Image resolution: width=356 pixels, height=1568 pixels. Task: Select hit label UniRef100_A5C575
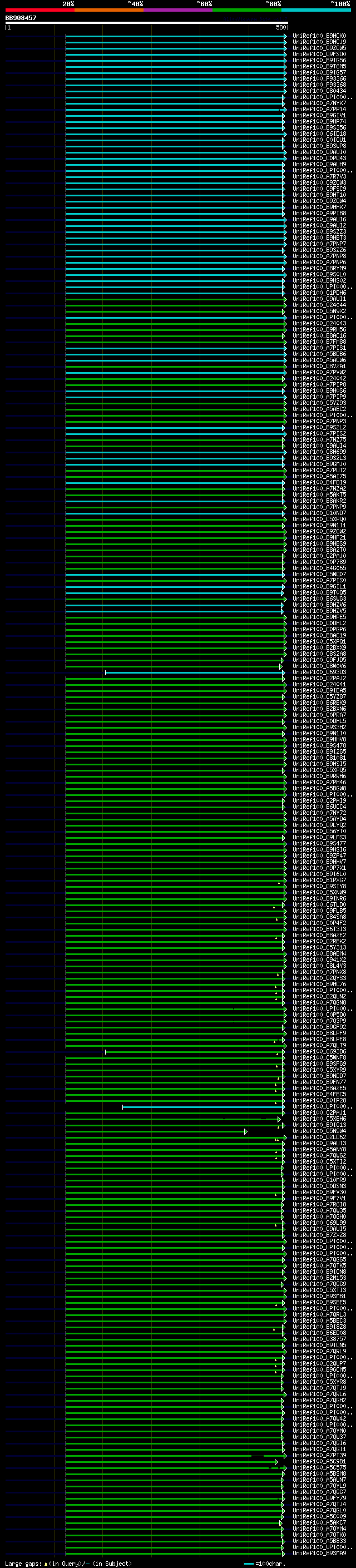pyautogui.click(x=319, y=1467)
